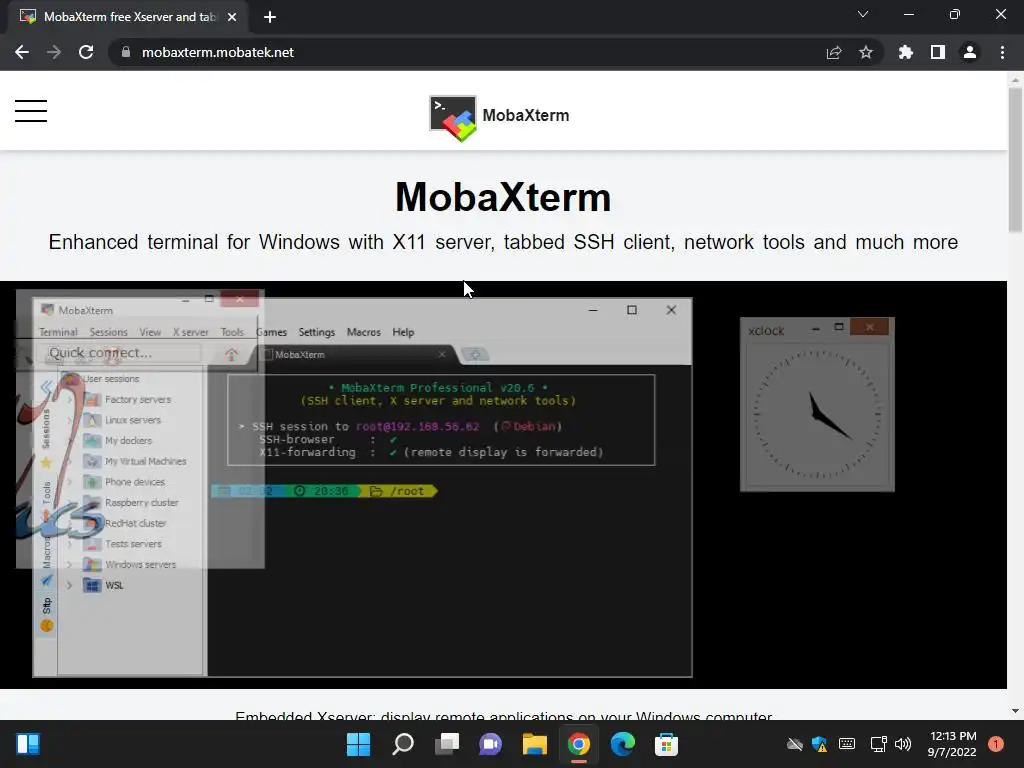
Task: Open Task View from the taskbar
Action: click(x=447, y=744)
